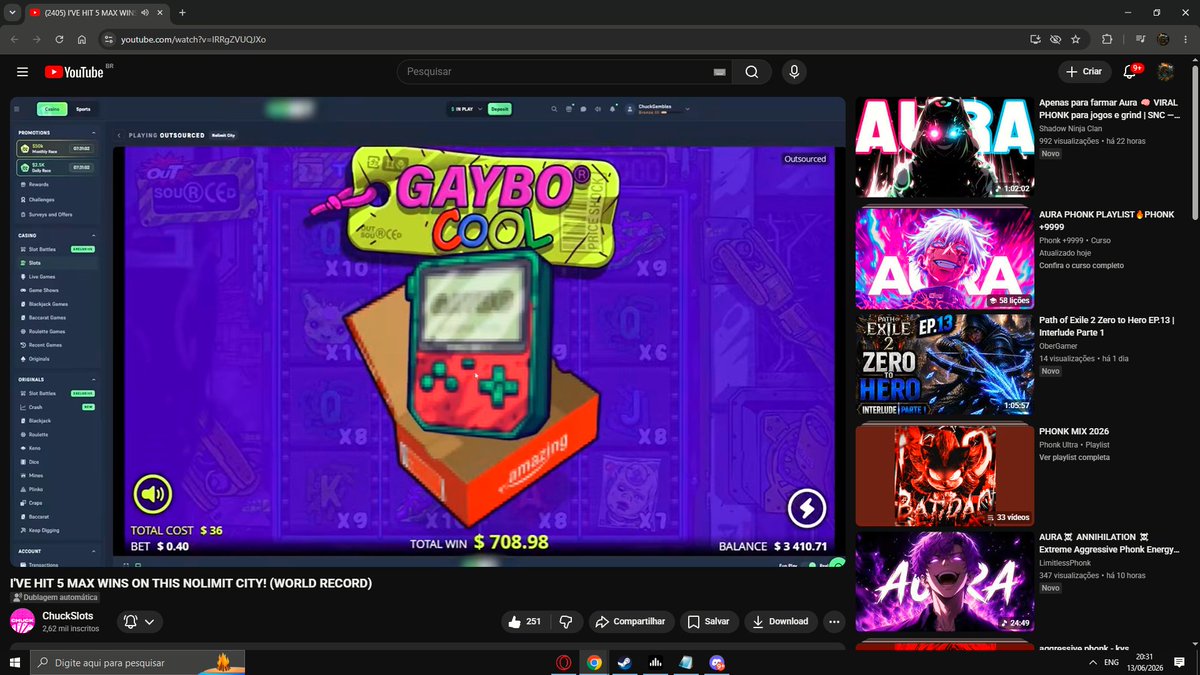Open the Windows Start menu
The width and height of the screenshot is (1200, 675).
(14, 662)
